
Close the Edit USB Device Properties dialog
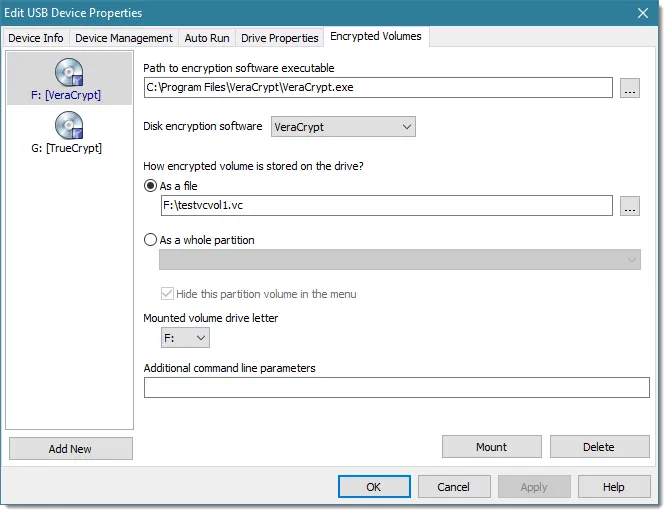click(x=642, y=13)
